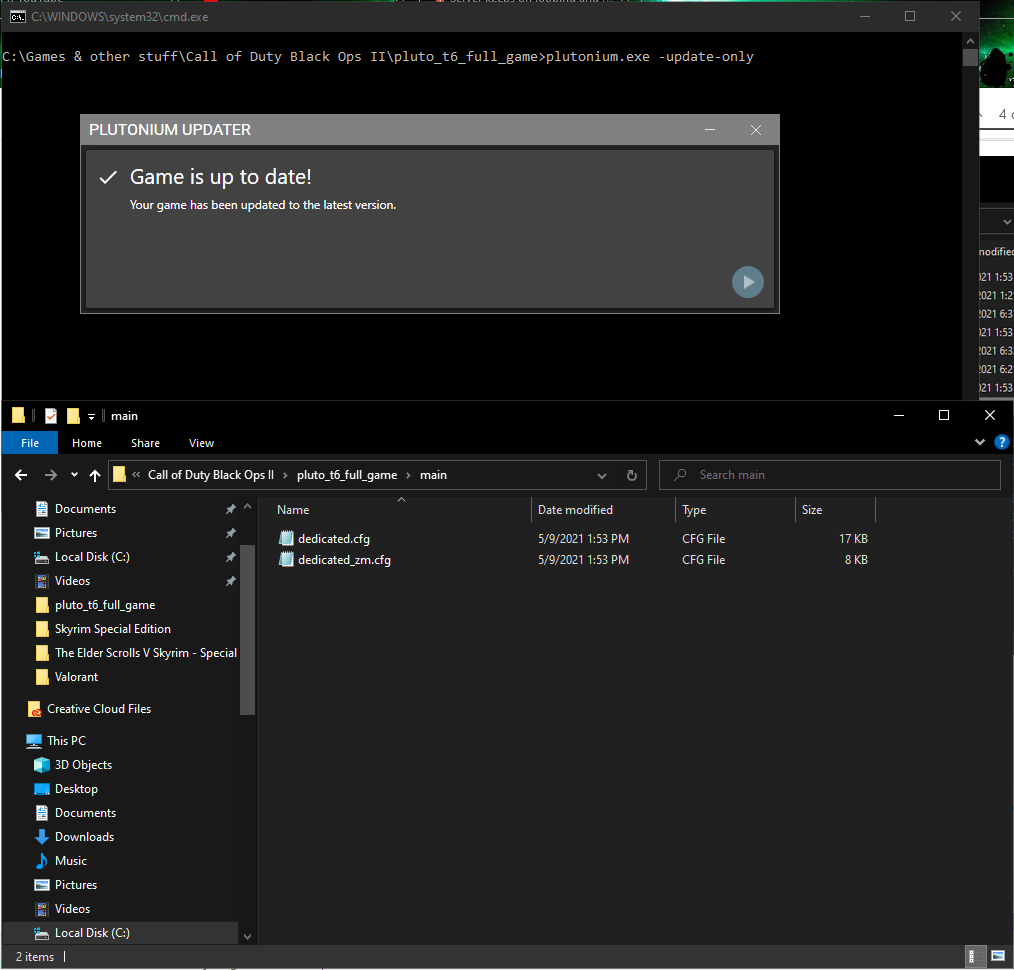
Task: Go forward in File Explorer
Action: click(50, 475)
